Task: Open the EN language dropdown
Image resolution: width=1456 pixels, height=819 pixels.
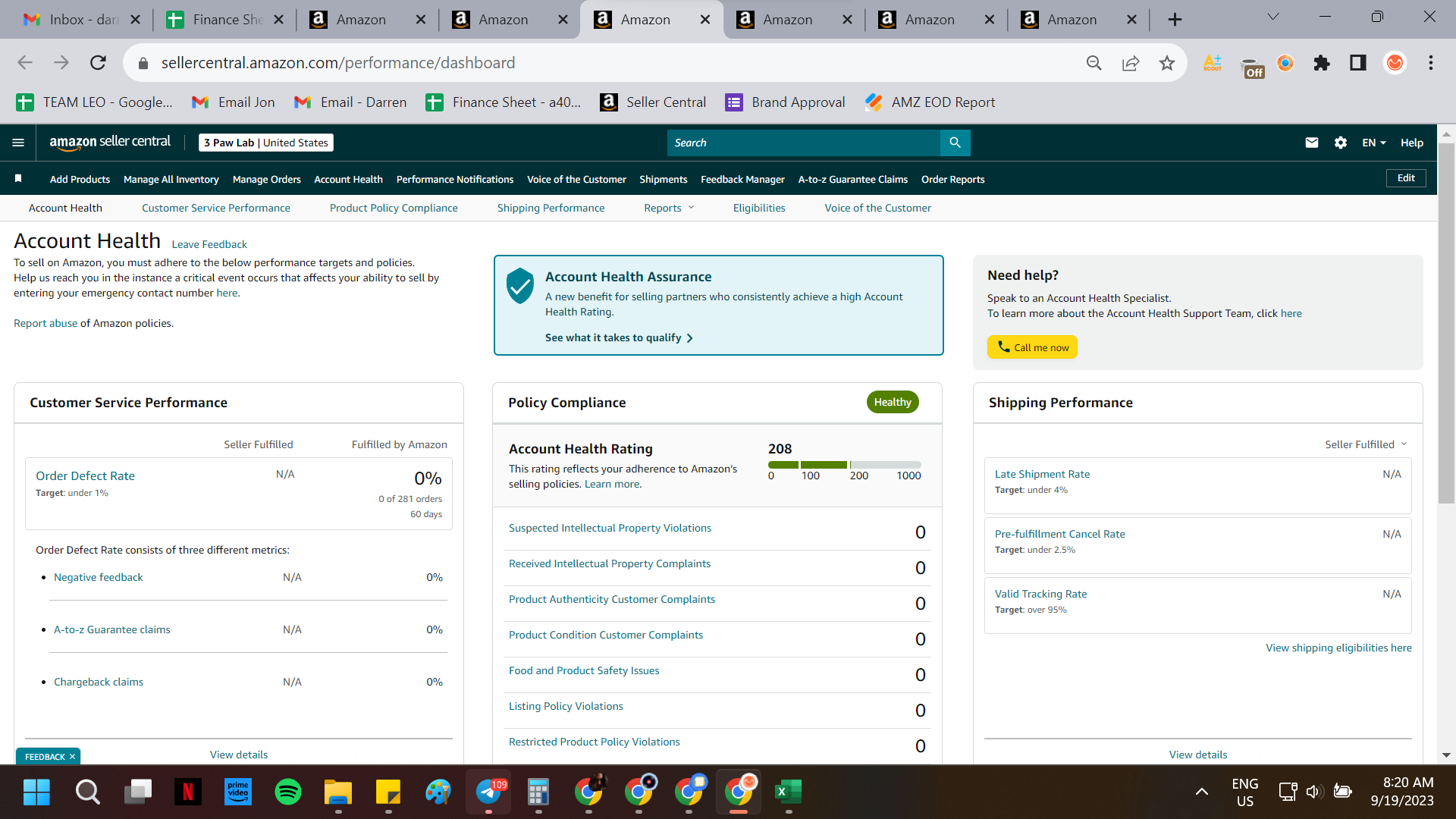Action: [x=1373, y=143]
